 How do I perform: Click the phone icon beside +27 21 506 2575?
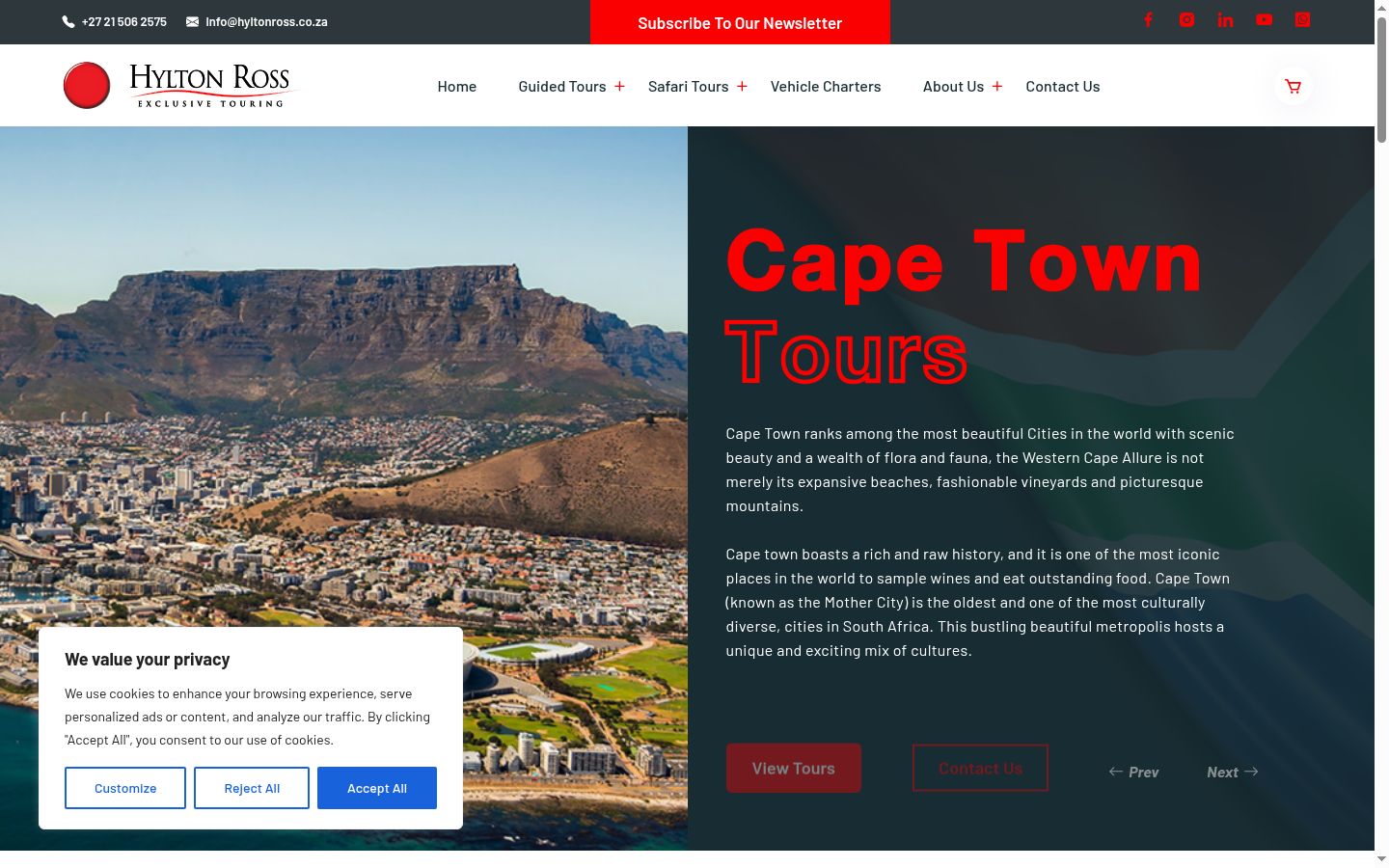pos(68,21)
